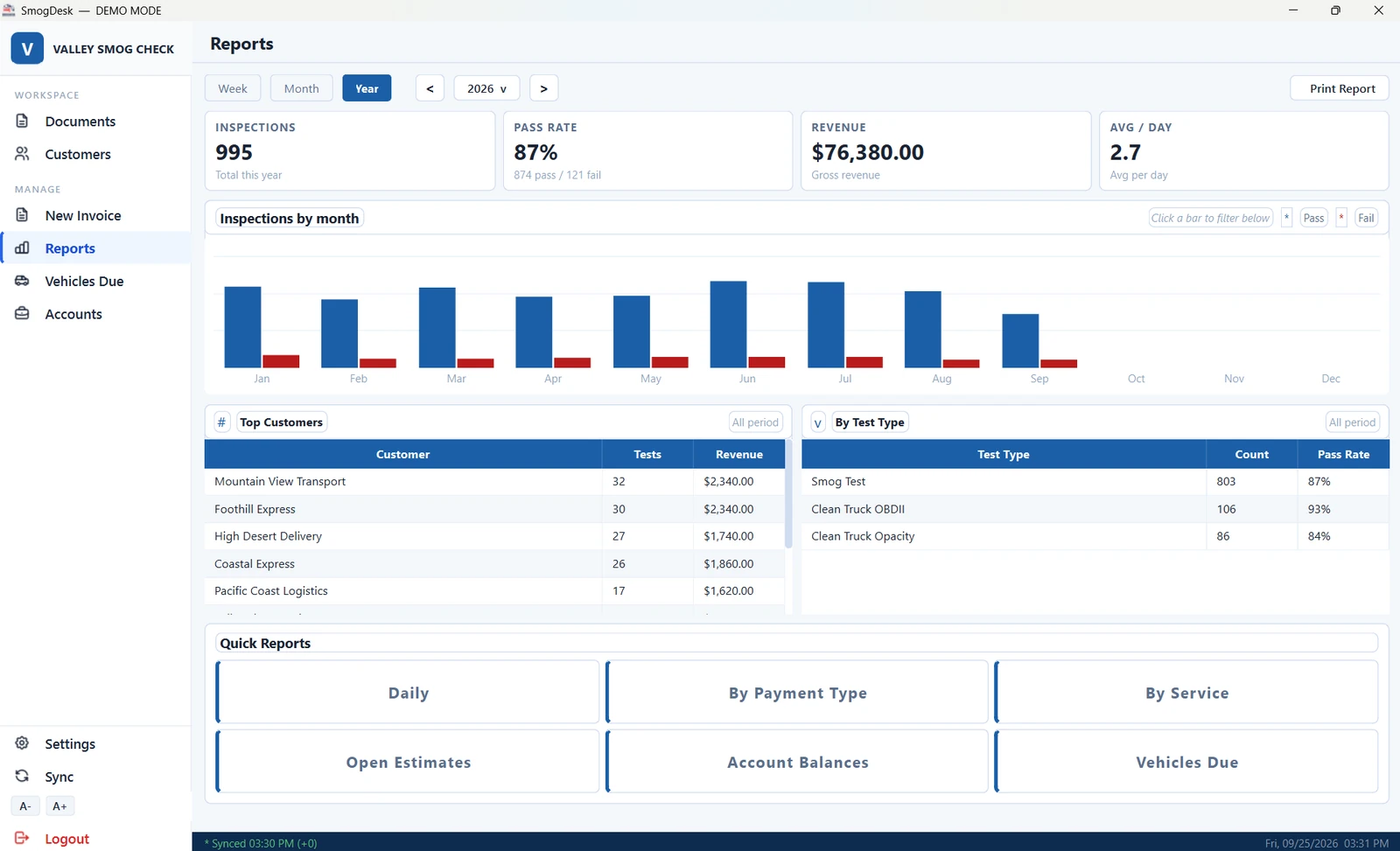Select the Reports sidebar item
Image resolution: width=1400 pixels, height=851 pixels.
[95, 248]
